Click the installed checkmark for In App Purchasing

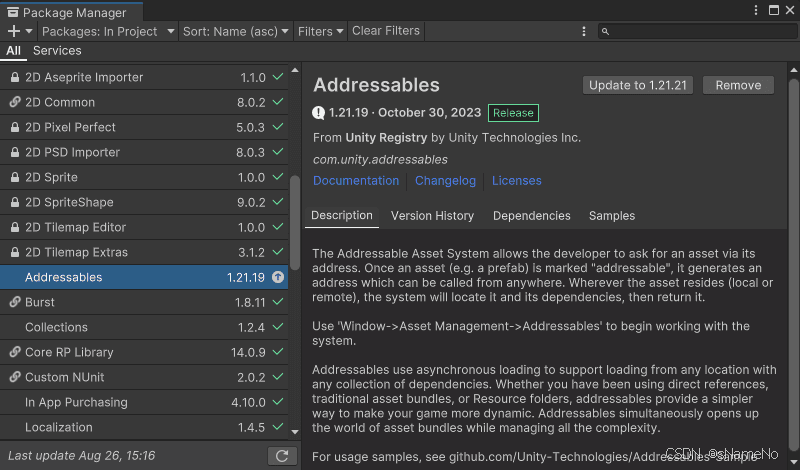pyautogui.click(x=278, y=402)
